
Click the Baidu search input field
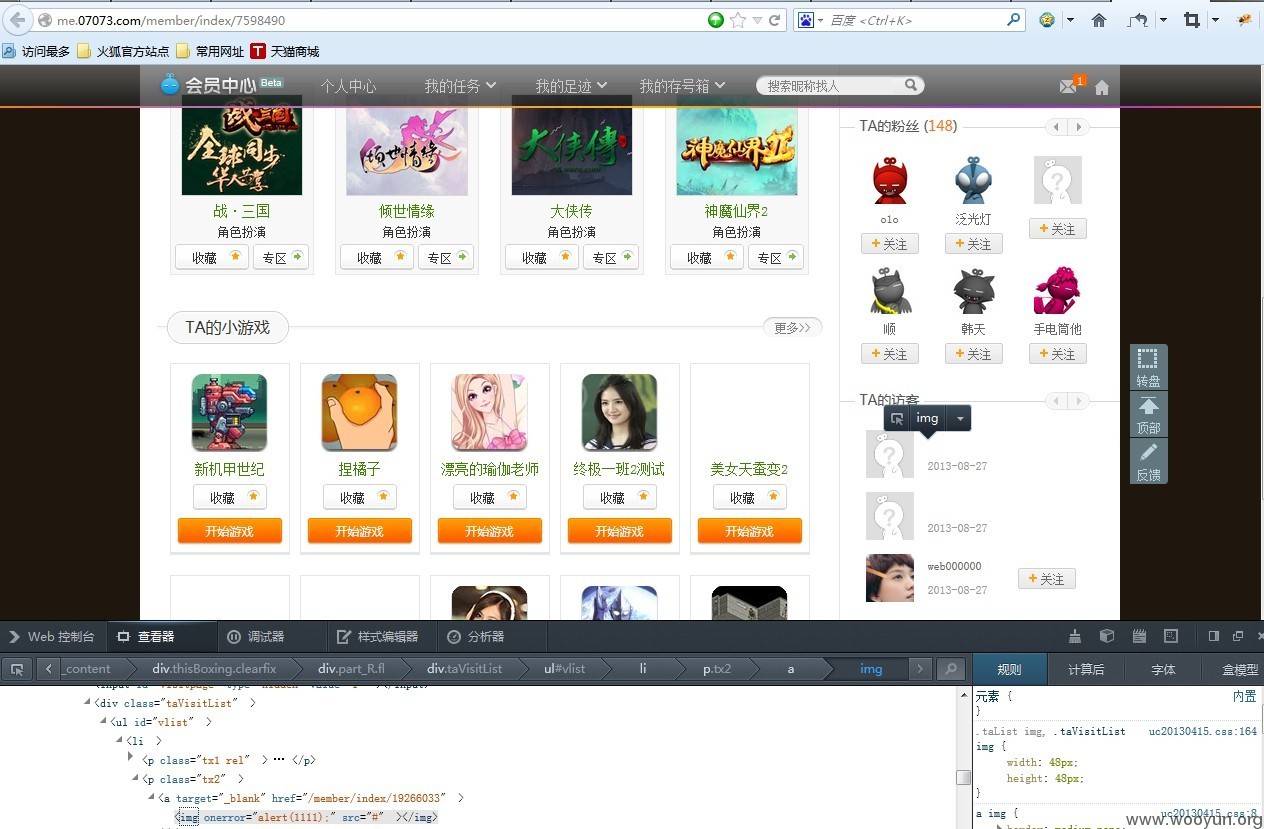click(915, 20)
